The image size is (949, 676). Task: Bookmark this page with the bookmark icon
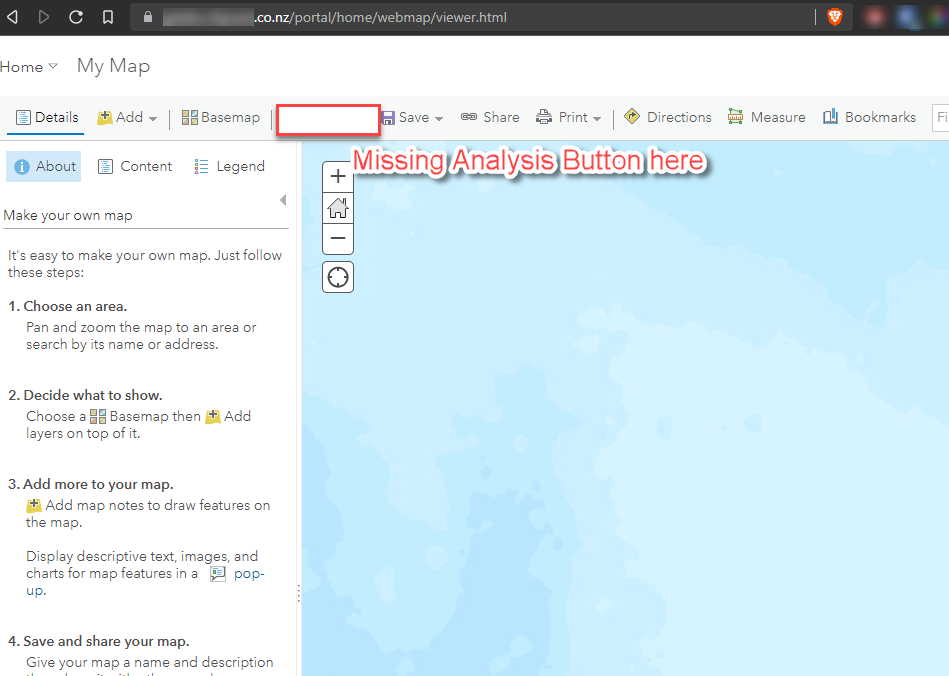[x=108, y=17]
